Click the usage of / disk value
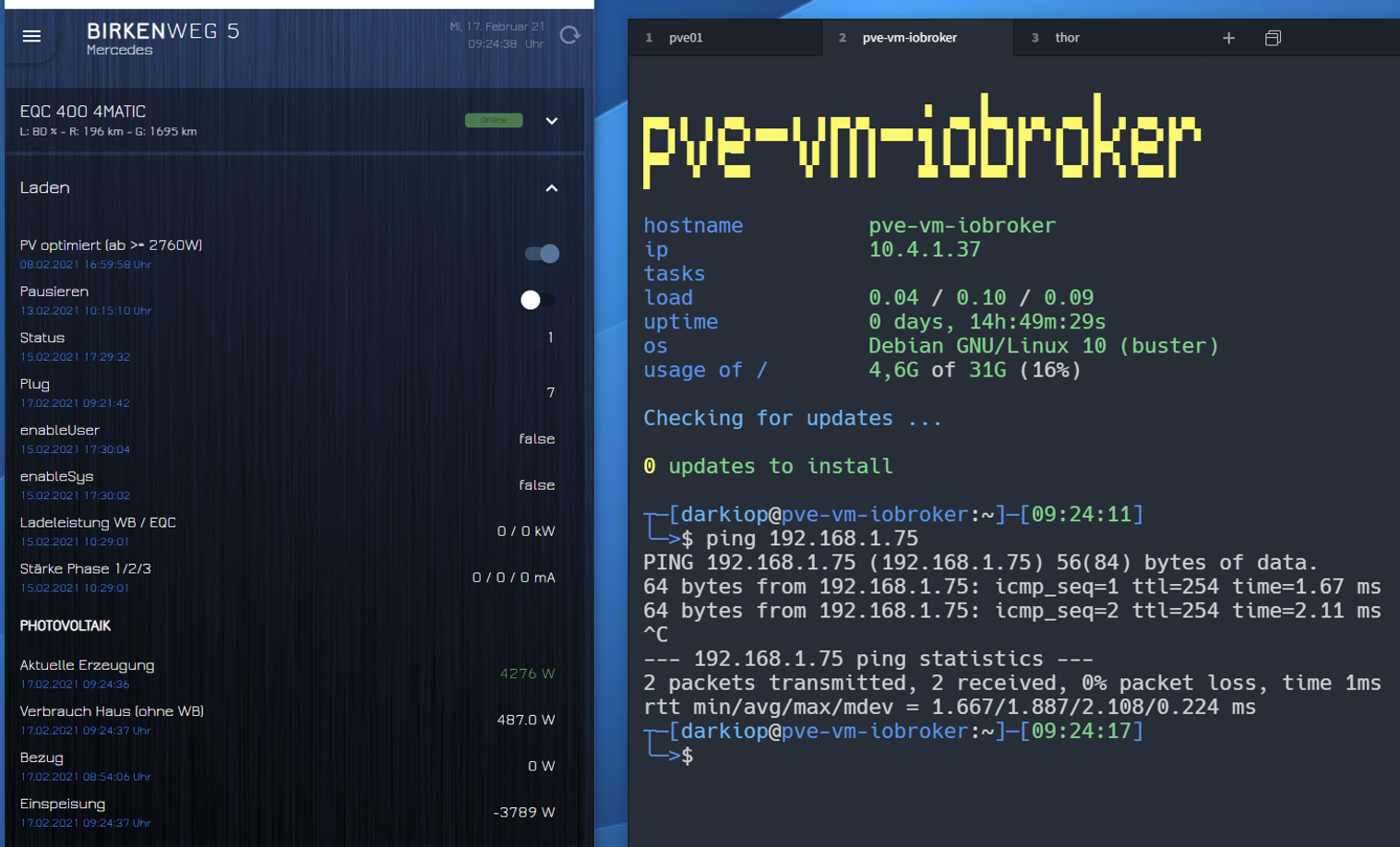 (x=975, y=370)
